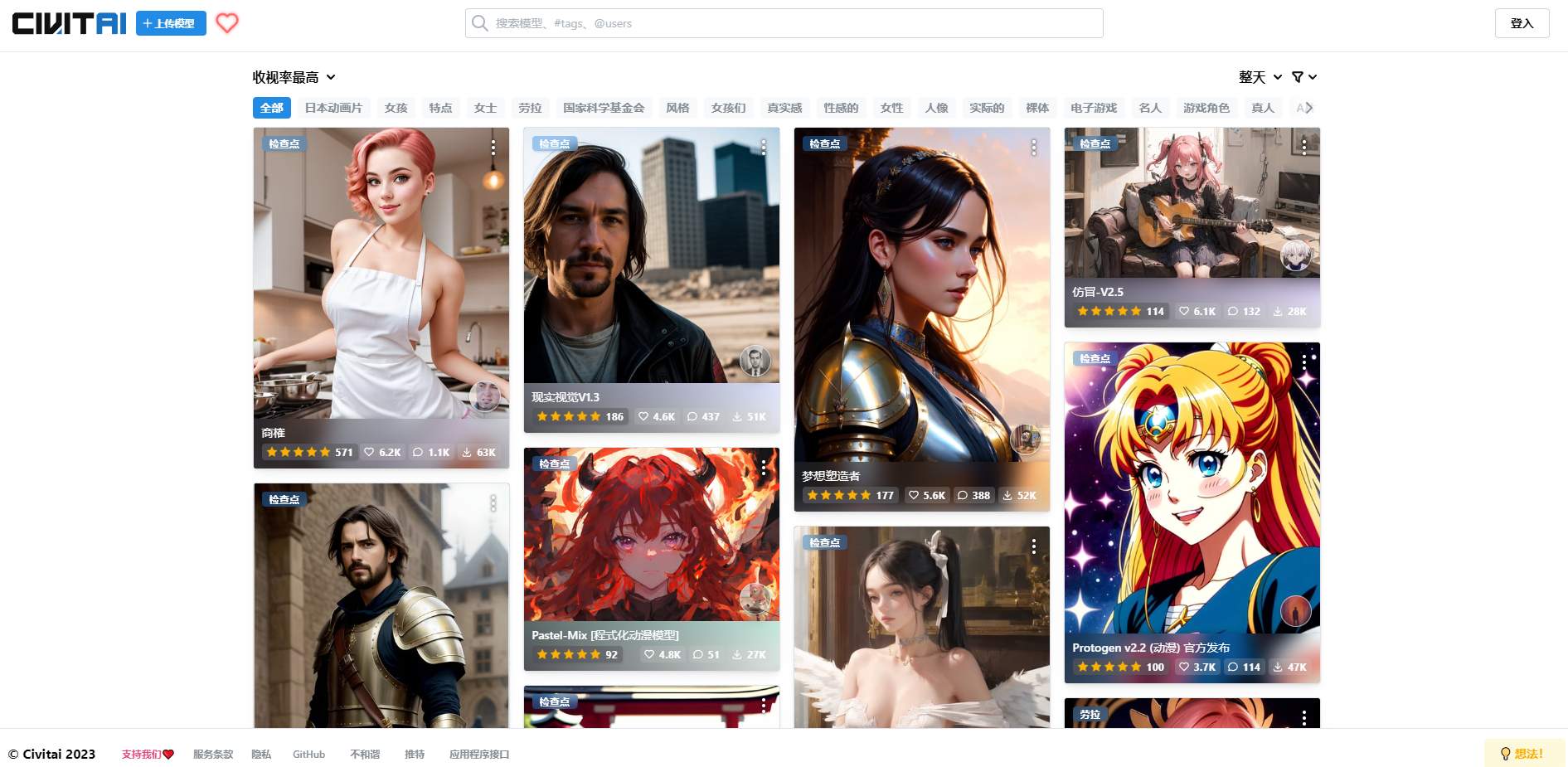Open the GitHub footer link
Image resolution: width=1568 pixels, height=767 pixels.
point(308,755)
